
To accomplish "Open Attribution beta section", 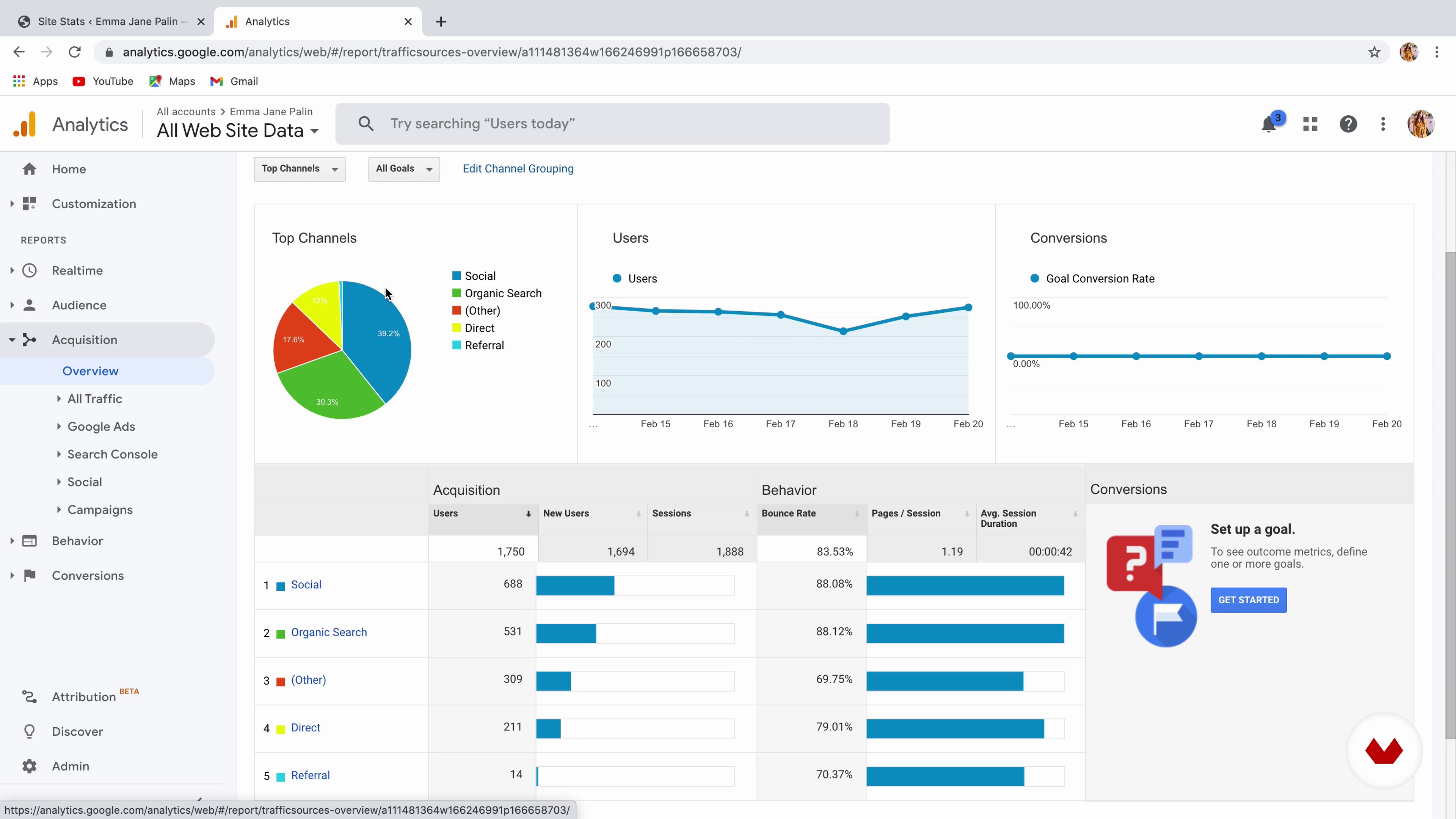I will tap(84, 697).
